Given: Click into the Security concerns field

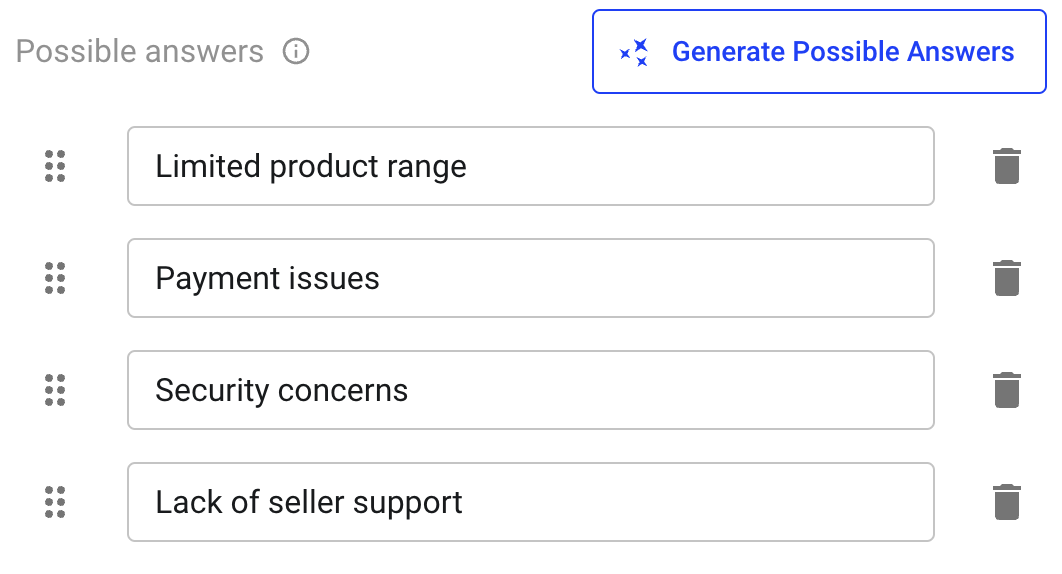Looking at the screenshot, I should coord(531,390).
